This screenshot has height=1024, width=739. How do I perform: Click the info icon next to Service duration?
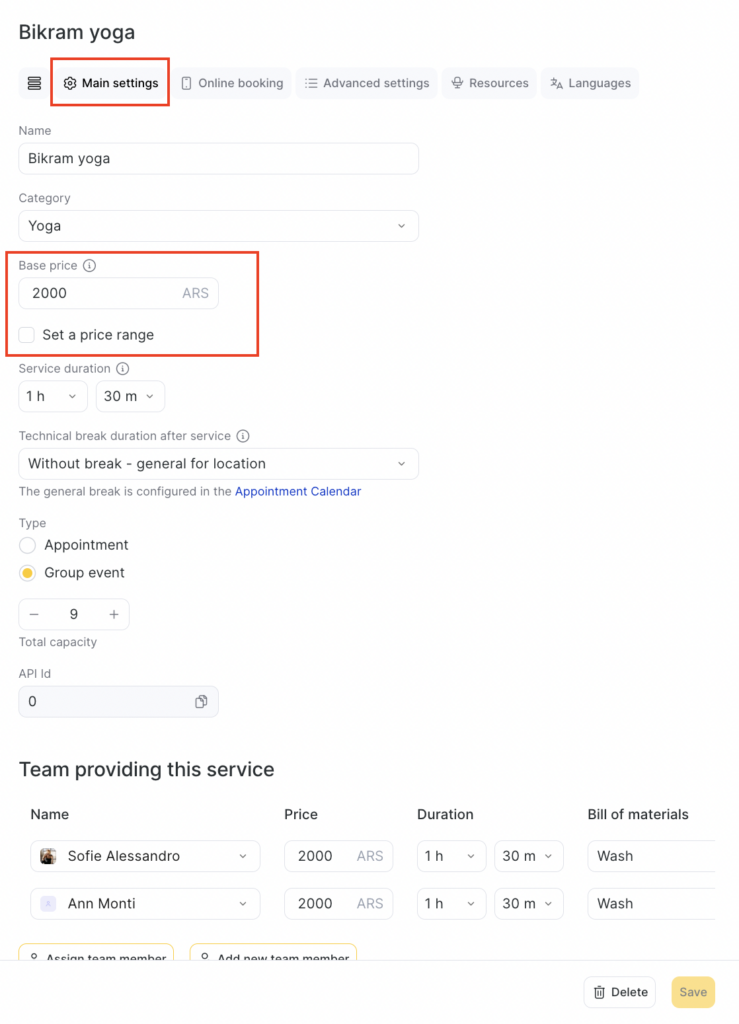123,369
